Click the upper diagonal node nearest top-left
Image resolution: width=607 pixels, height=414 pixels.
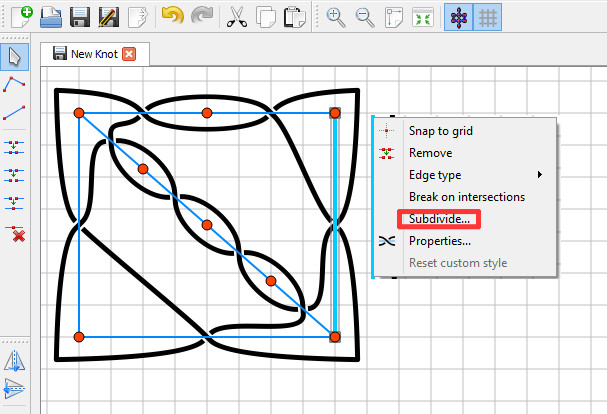click(x=143, y=169)
